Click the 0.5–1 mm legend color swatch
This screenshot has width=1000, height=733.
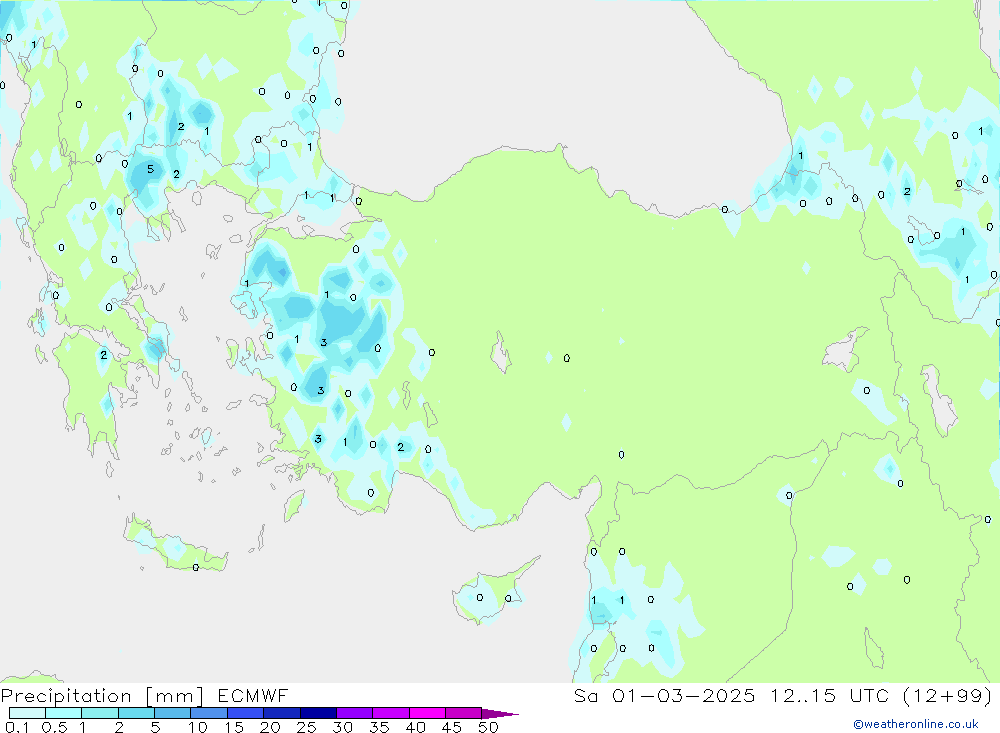[63, 713]
